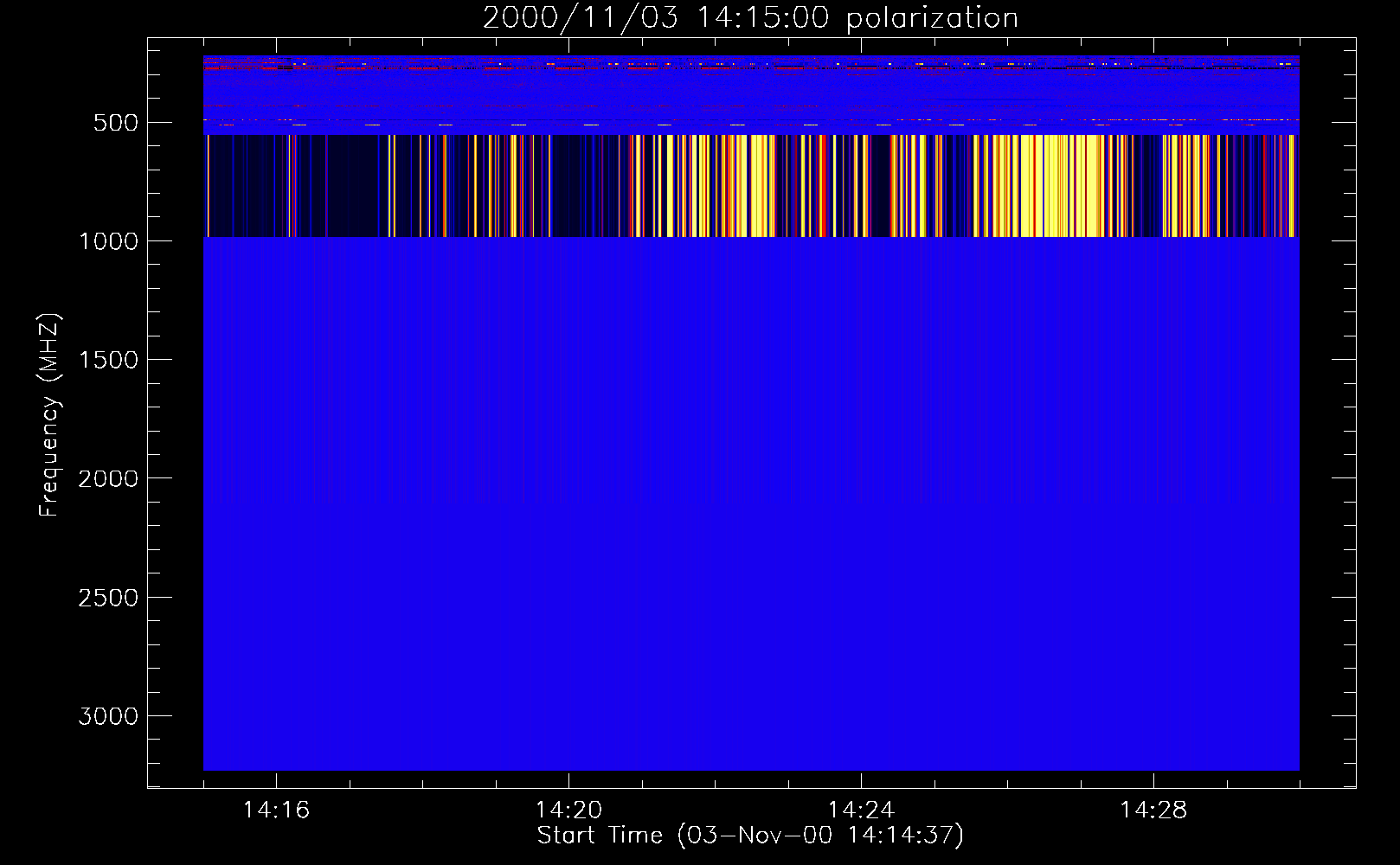1400x865 pixels.
Task: Click the 500 frequency tick label
Action: (116, 123)
